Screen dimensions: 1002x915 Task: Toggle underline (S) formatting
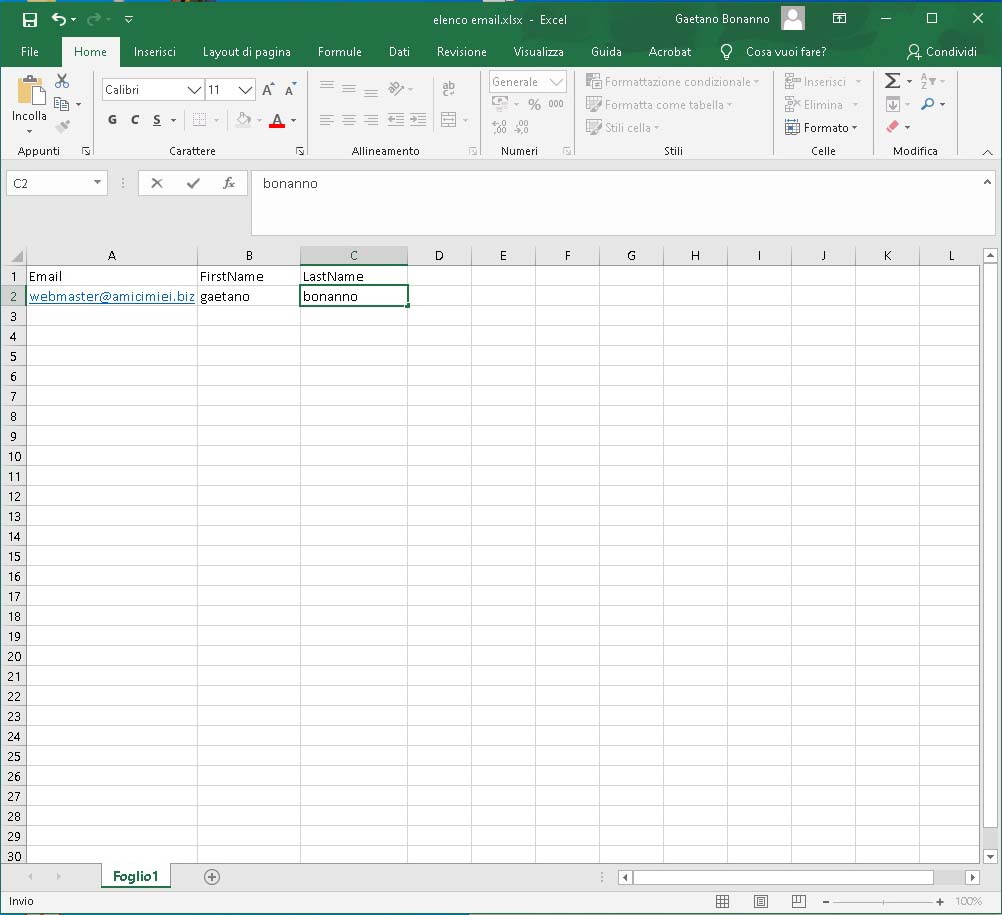[157, 119]
